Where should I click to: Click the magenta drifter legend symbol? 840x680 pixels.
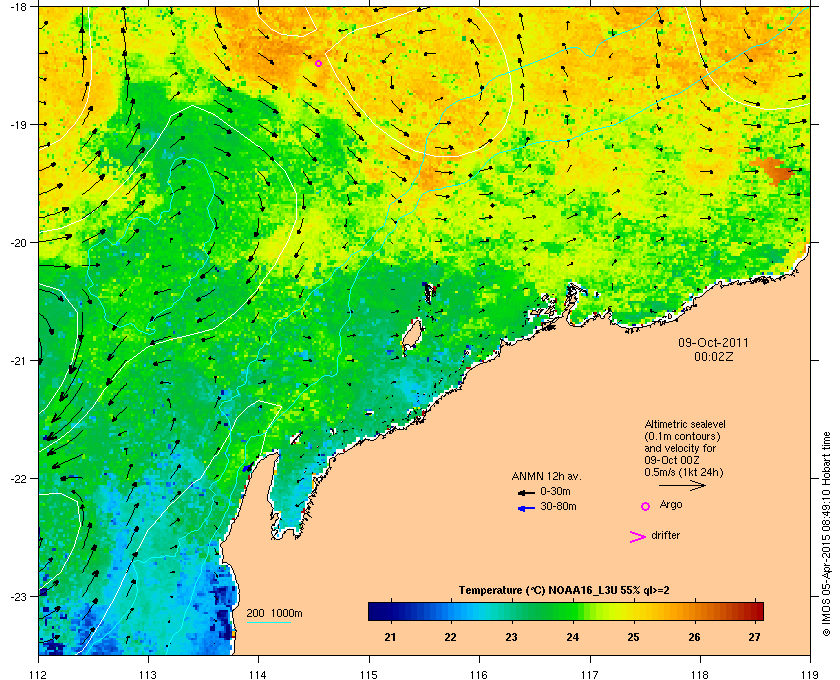click(637, 537)
